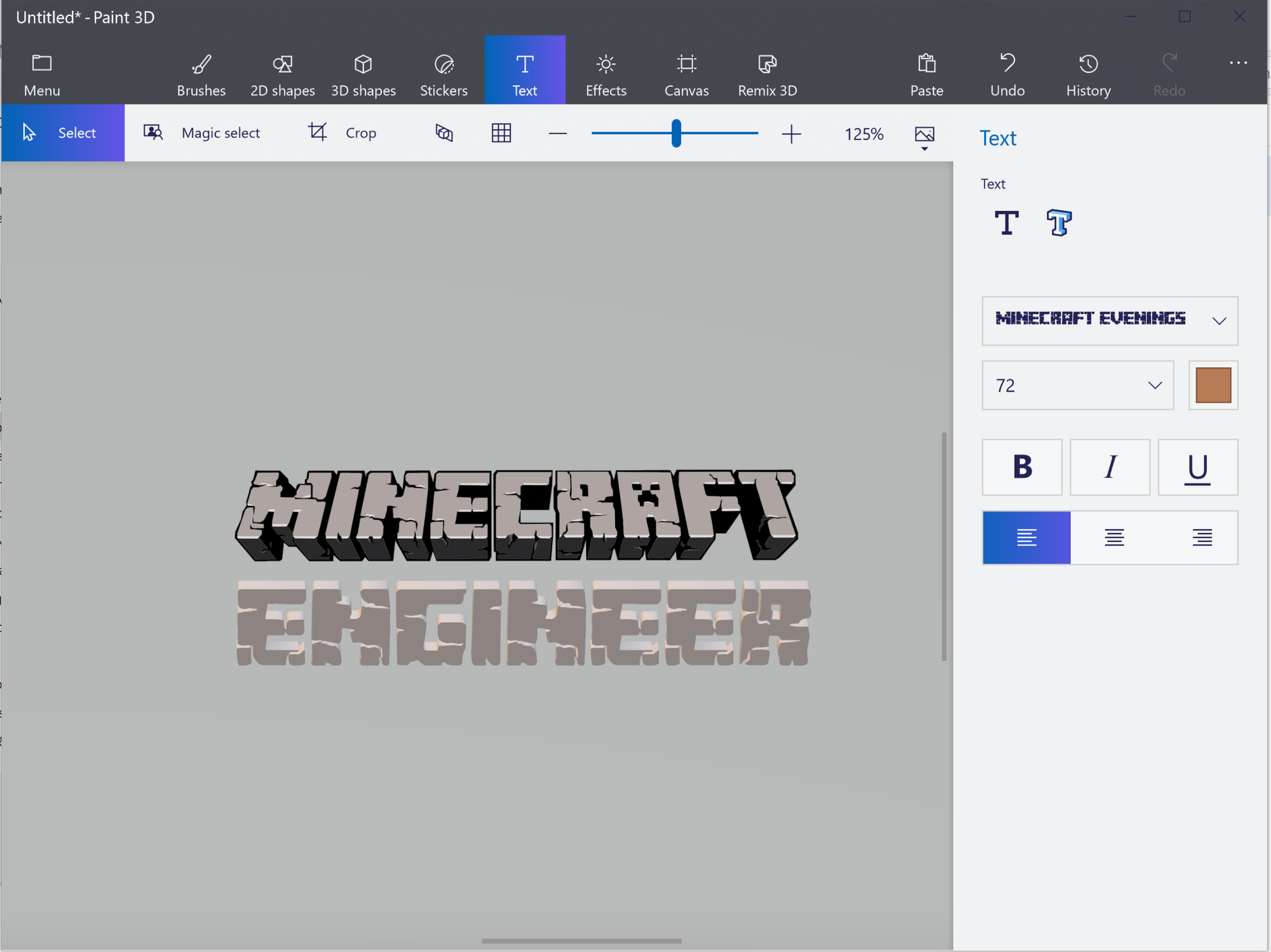This screenshot has width=1271, height=952.
Task: Close the Paint 3D window
Action: point(1239,17)
